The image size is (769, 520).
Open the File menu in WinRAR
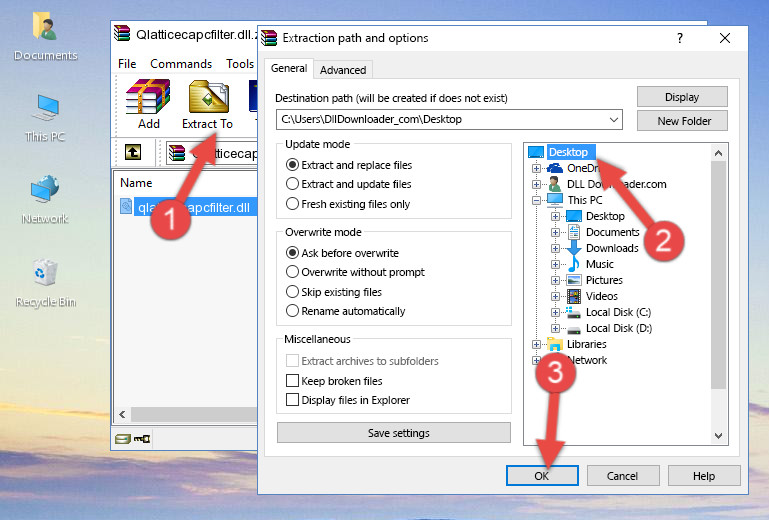(127, 64)
